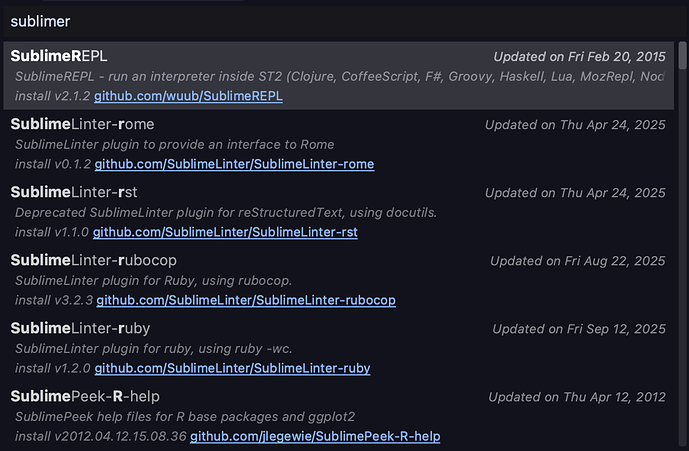This screenshot has width=689, height=451.
Task: Click 'install v3.2.3' text
Action: [x=54, y=301]
